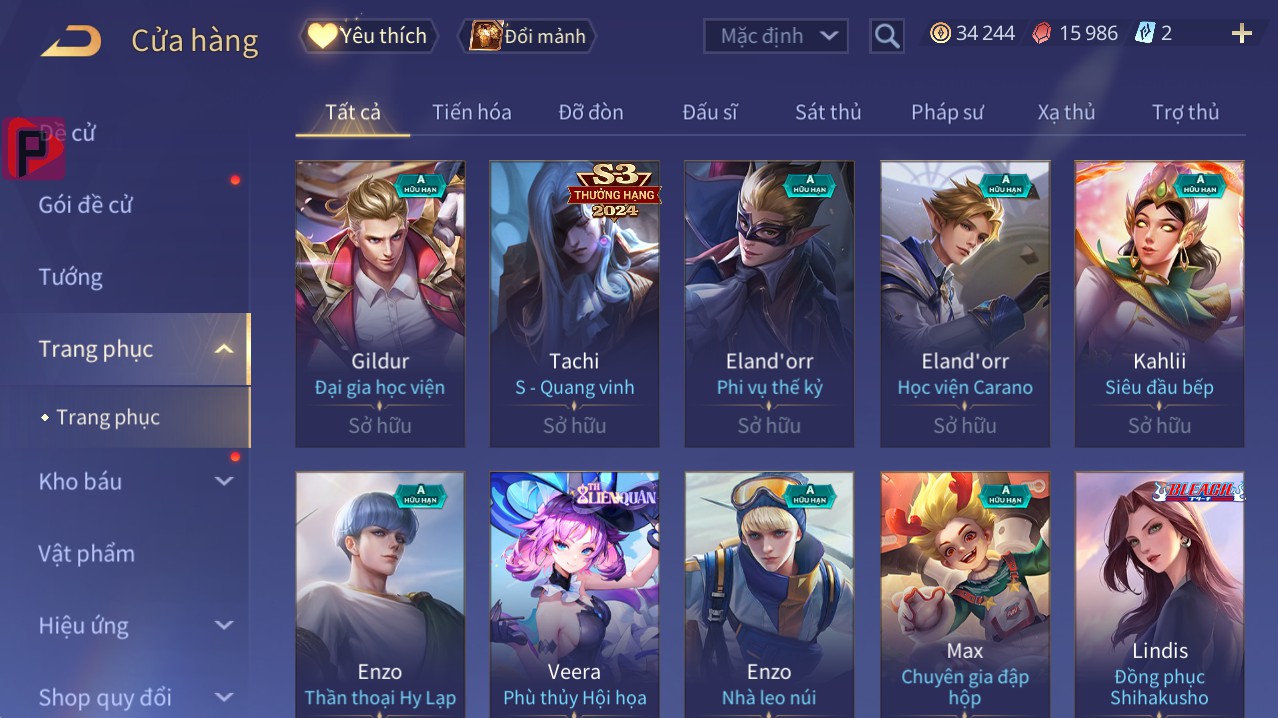Screen dimensions: 1278x718
Task: Switch to the Pháp sư tab
Action: [947, 112]
